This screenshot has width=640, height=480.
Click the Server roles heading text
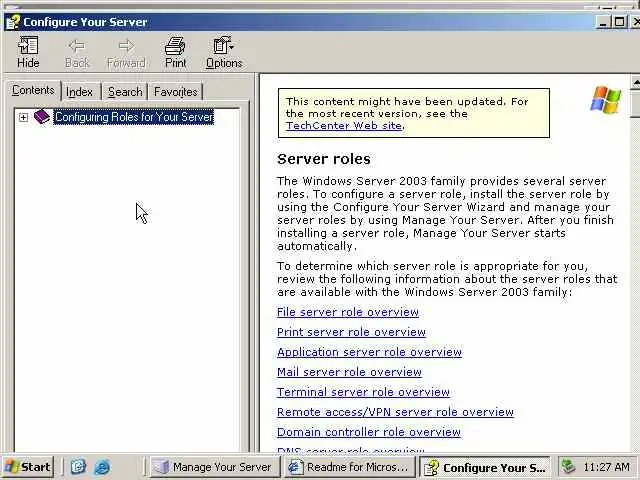[324, 159]
